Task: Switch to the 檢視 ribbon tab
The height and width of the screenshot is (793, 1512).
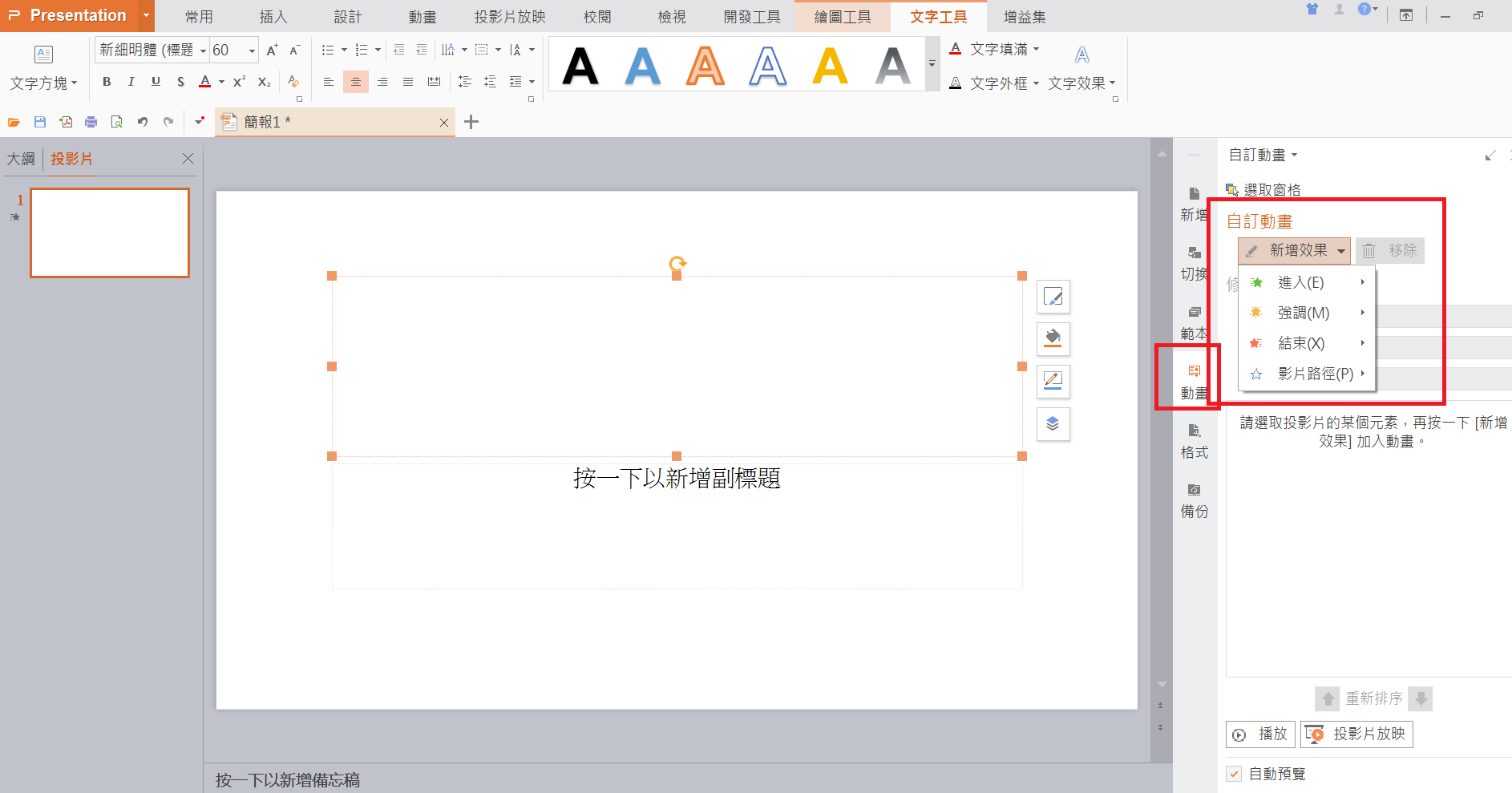Action: (672, 17)
